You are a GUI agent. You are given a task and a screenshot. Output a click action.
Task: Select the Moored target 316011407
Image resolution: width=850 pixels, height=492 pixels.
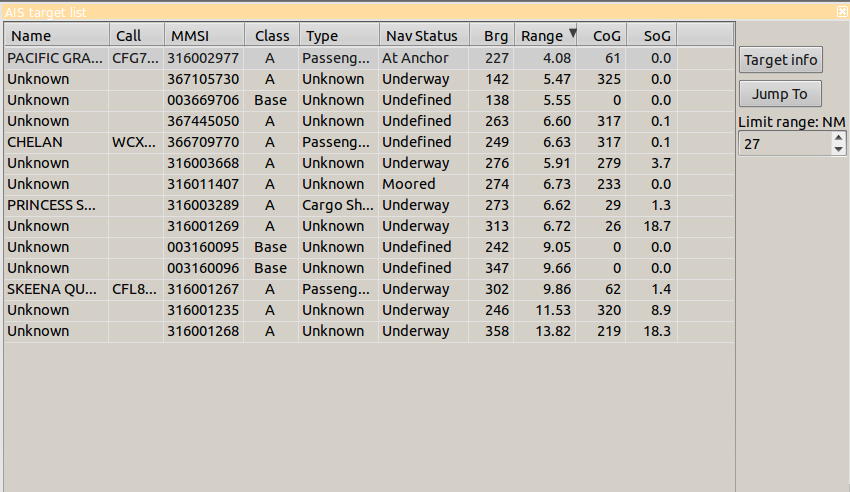(203, 184)
